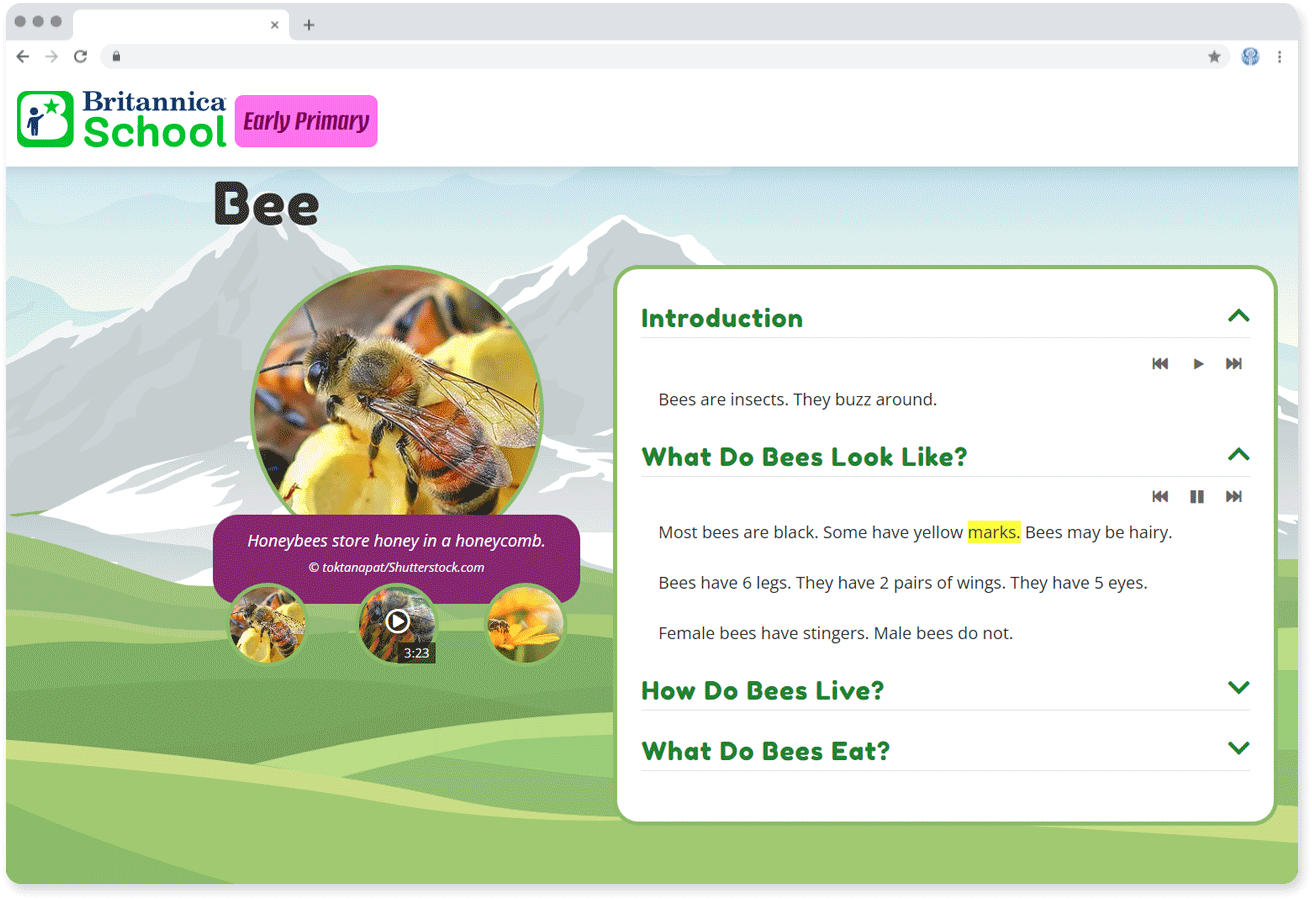Viewport: 1312px width, 900px height.
Task: Bookmark page with the star icon
Action: pos(1214,57)
